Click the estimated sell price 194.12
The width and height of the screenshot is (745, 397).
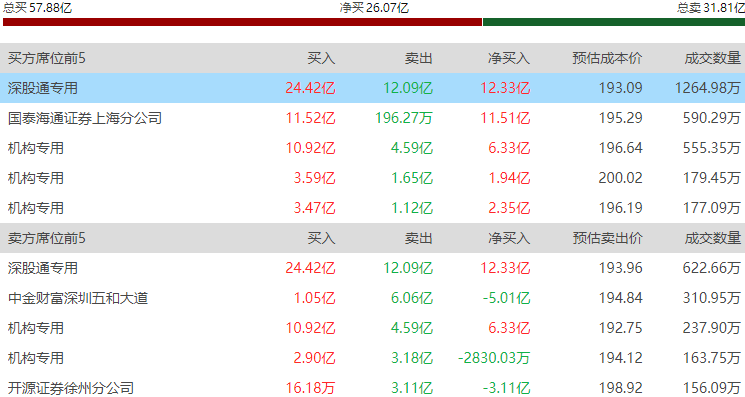pos(621,358)
